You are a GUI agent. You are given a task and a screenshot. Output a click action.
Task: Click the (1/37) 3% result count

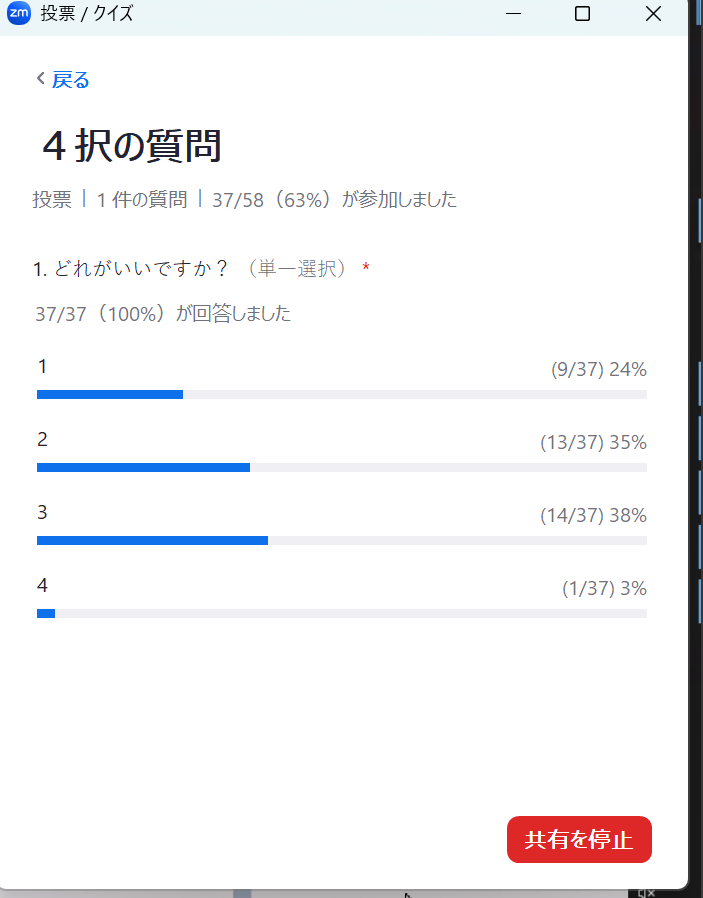click(604, 588)
